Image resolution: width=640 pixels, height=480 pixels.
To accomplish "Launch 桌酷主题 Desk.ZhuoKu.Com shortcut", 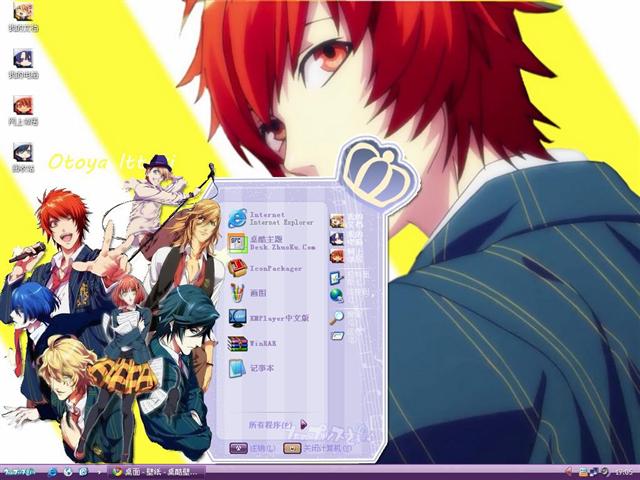I will tap(271, 243).
